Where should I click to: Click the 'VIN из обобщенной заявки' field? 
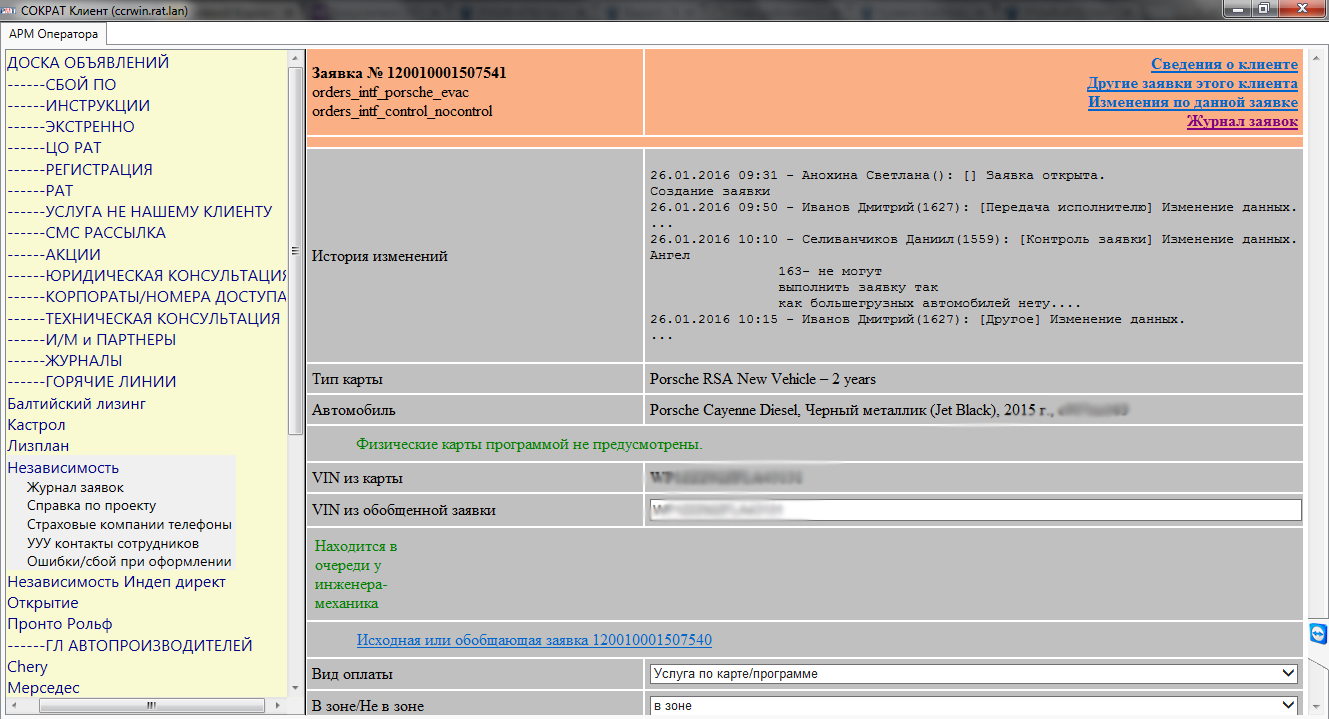coord(974,510)
